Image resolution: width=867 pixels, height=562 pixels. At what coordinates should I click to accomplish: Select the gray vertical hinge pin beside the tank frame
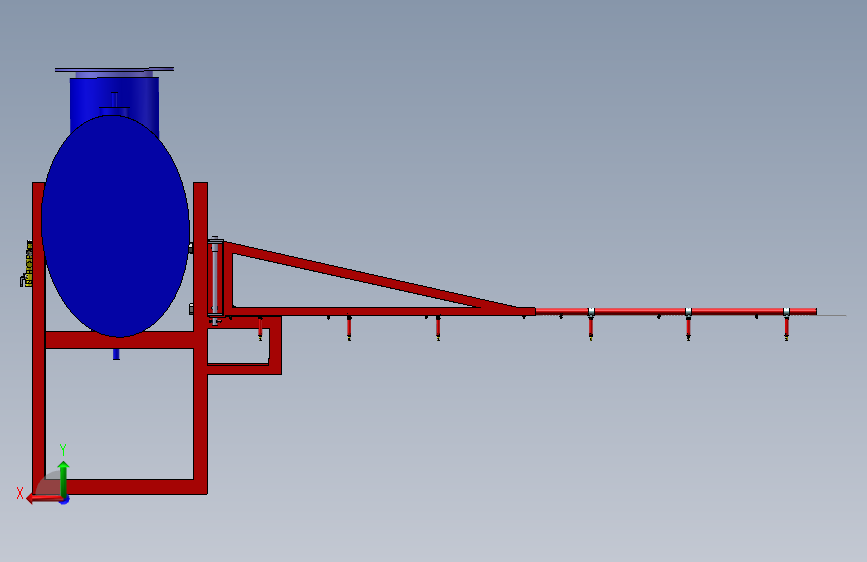pyautogui.click(x=215, y=279)
